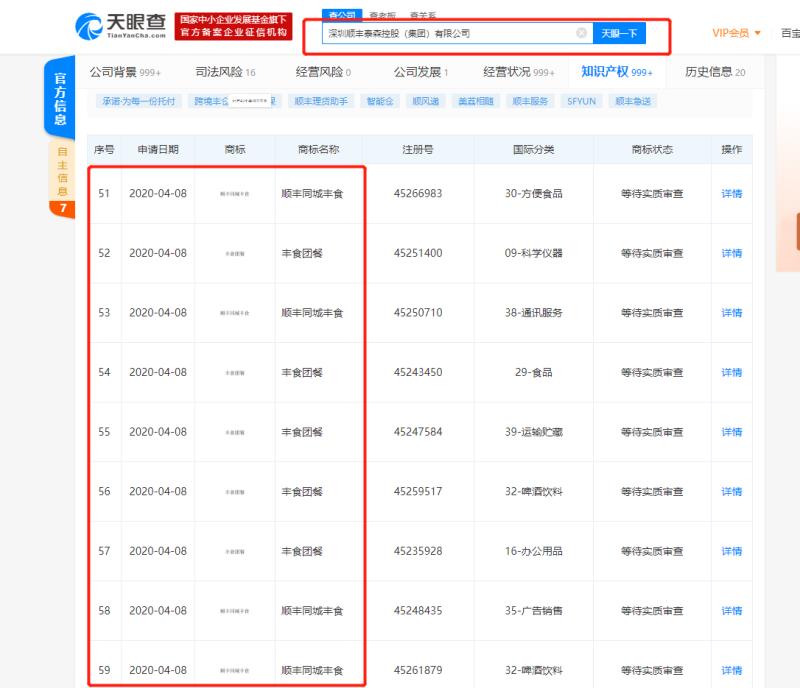Screen dimensions: 800x688
Task: Select the SFYUN trademark filter tag
Action: tap(580, 101)
